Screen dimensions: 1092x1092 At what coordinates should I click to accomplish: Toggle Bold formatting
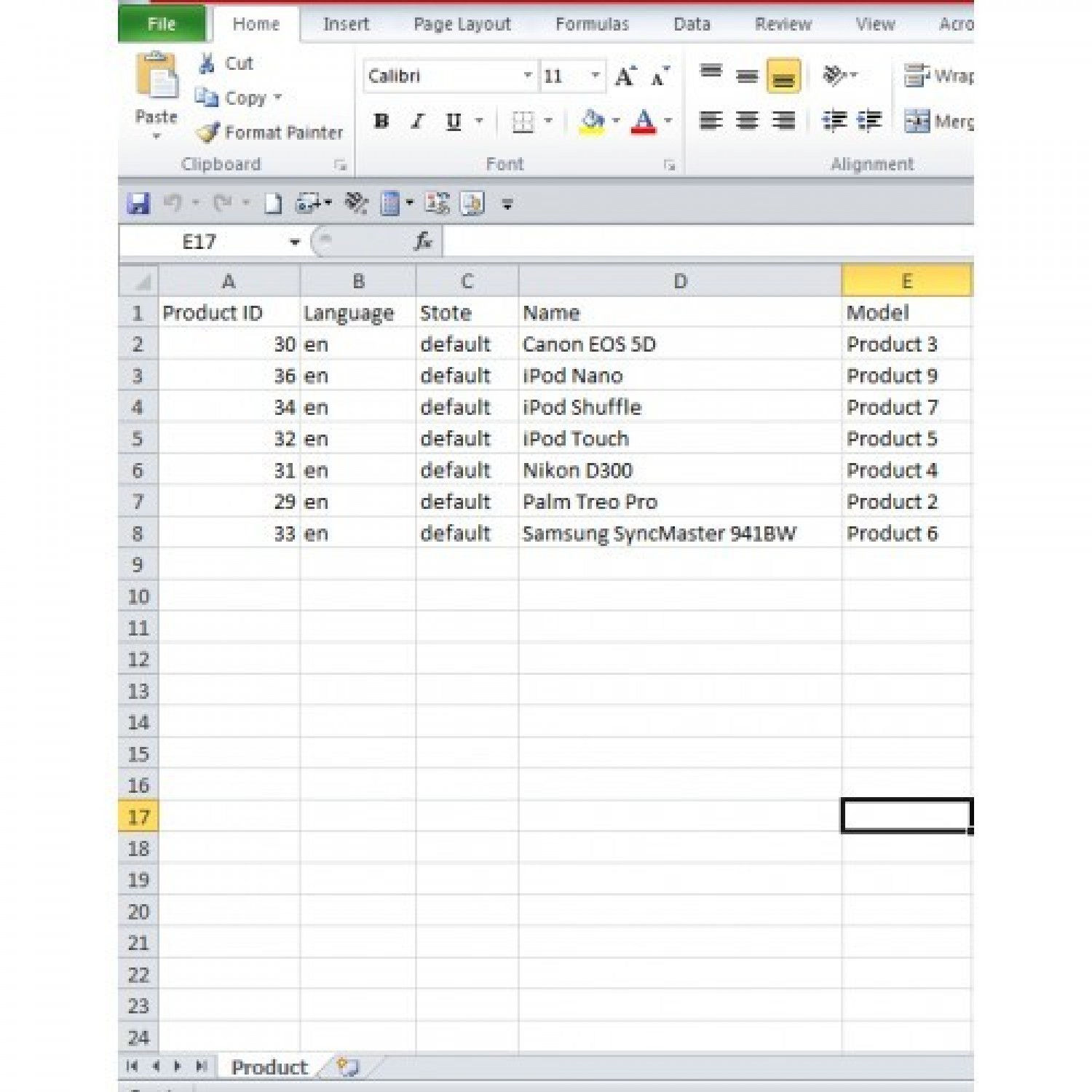pos(381,122)
